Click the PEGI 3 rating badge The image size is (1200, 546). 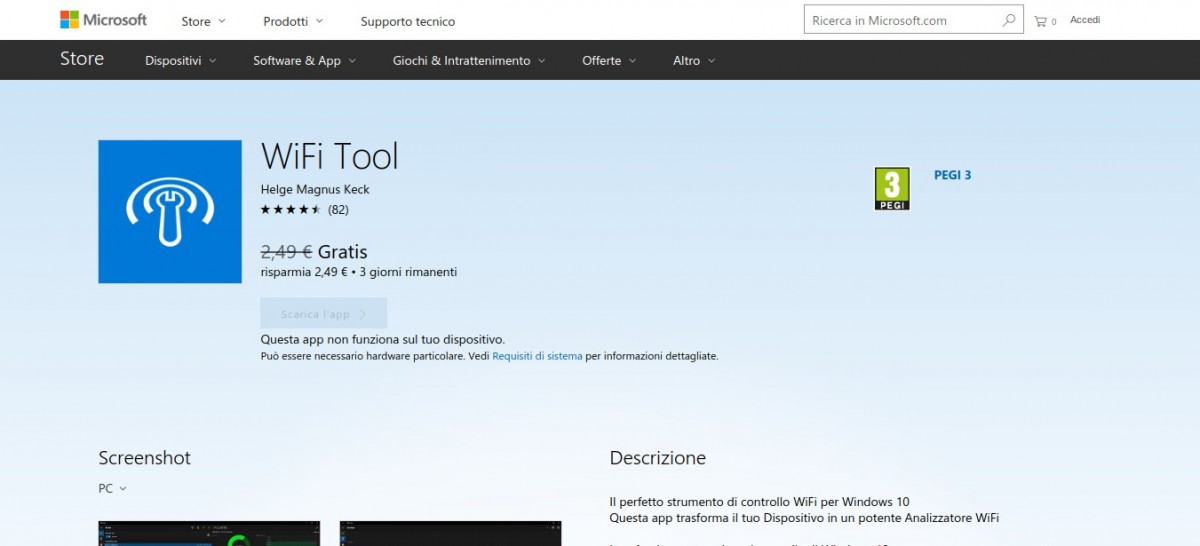tap(892, 188)
